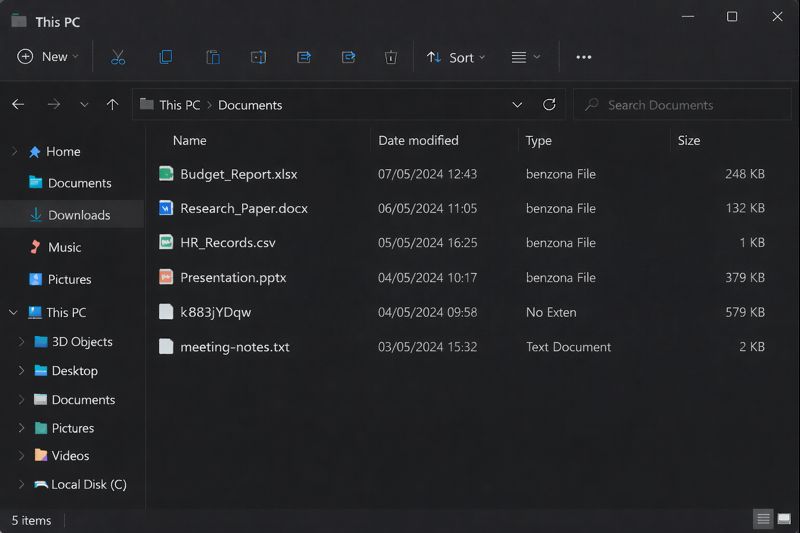800x533 pixels.
Task: Open the Sort dropdown
Action: point(456,57)
